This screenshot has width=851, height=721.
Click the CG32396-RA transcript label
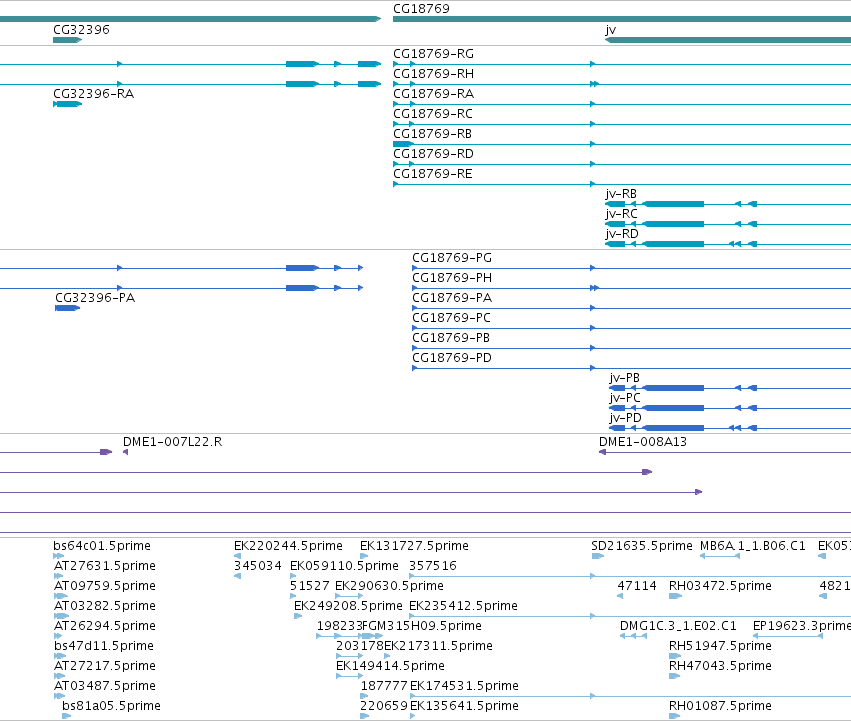pyautogui.click(x=93, y=94)
